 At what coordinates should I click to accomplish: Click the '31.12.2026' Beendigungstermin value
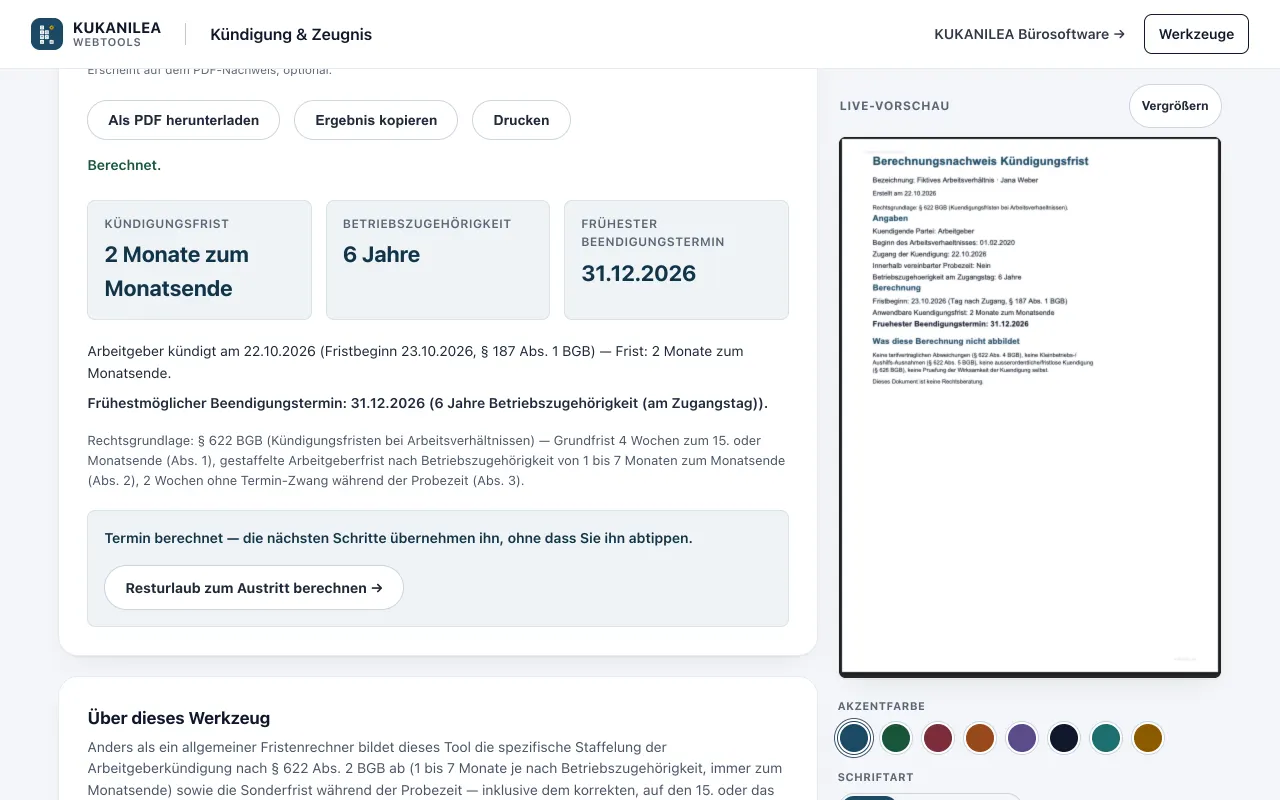pos(638,273)
